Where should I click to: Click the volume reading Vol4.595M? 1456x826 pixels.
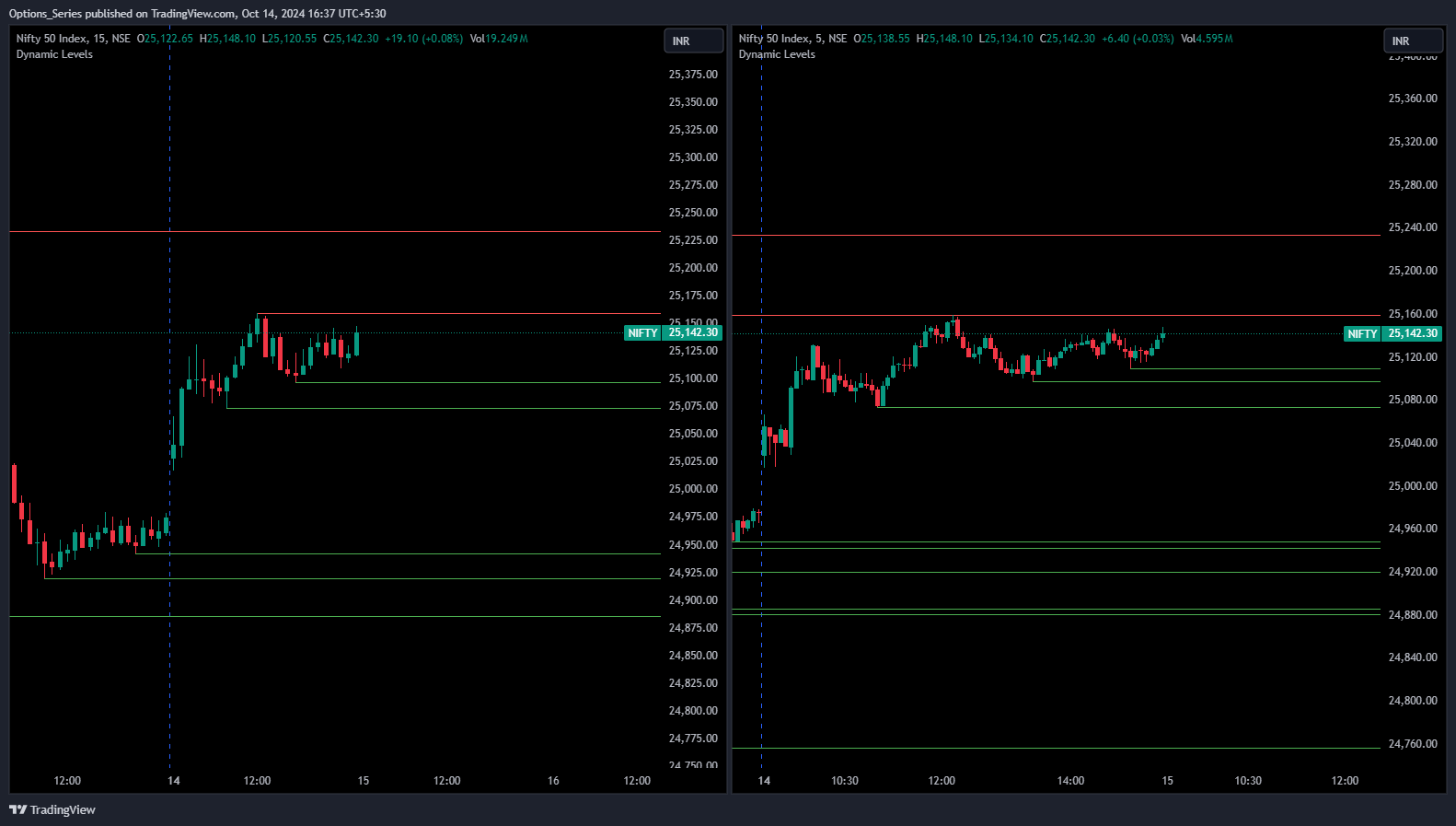[1207, 39]
